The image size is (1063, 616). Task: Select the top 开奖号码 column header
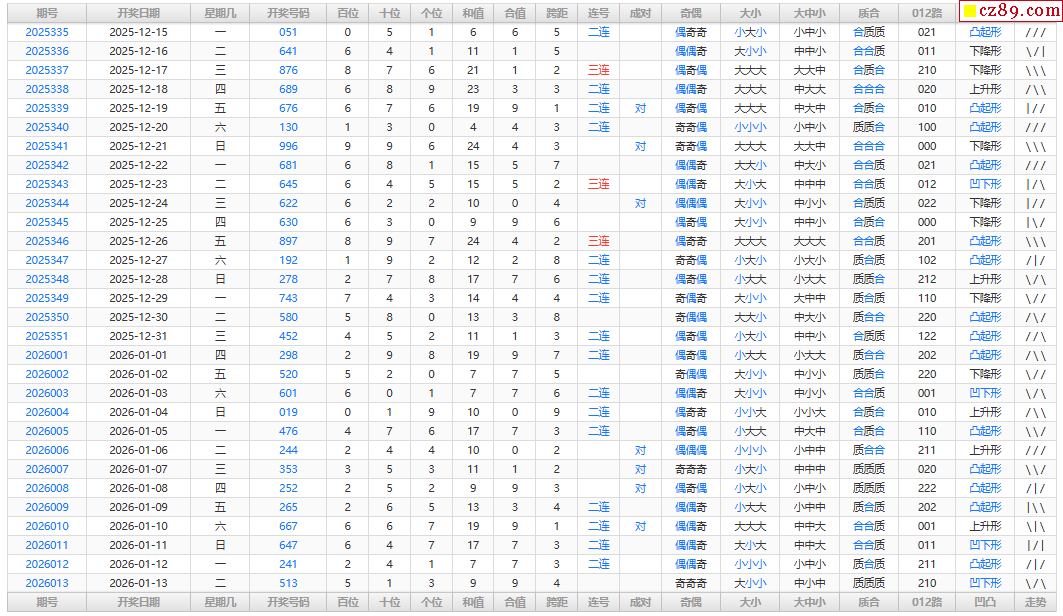point(288,13)
